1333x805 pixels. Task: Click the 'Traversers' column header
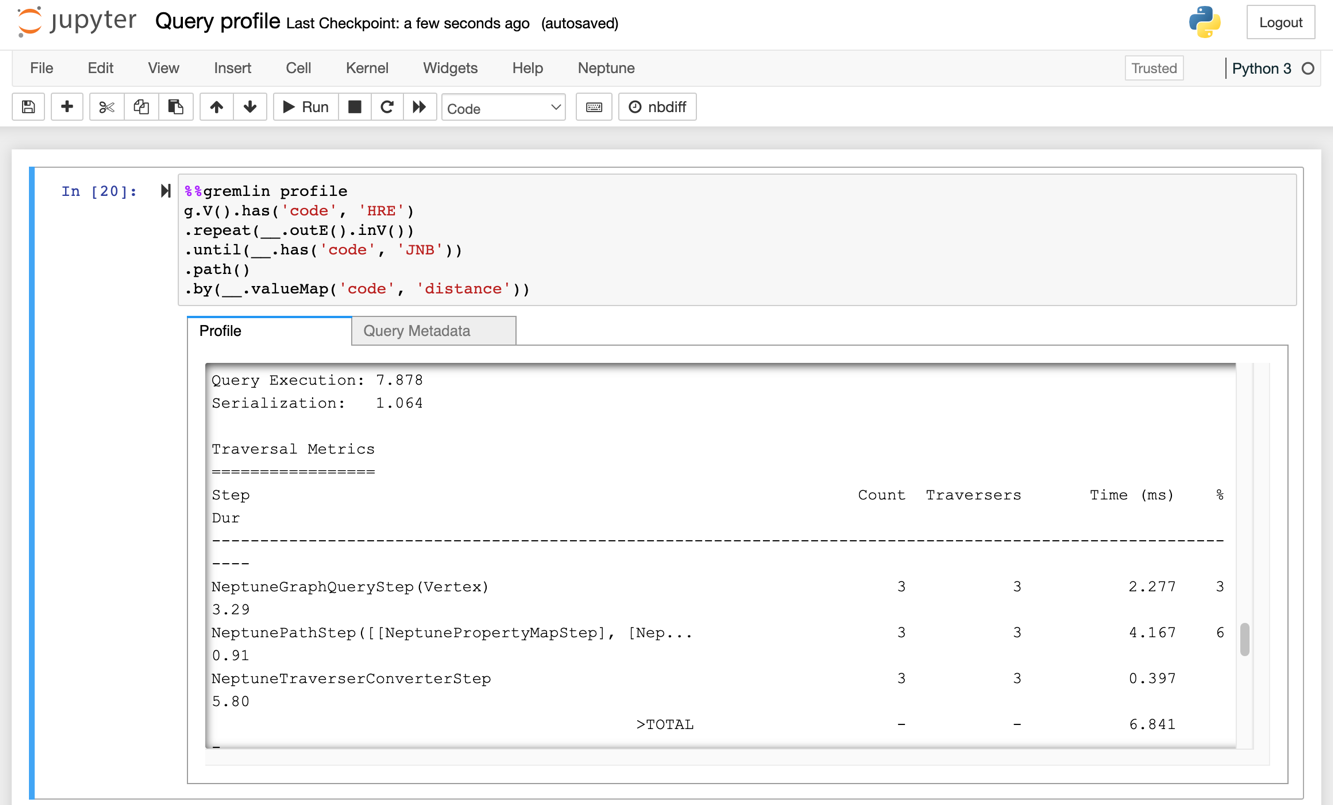click(x=974, y=495)
